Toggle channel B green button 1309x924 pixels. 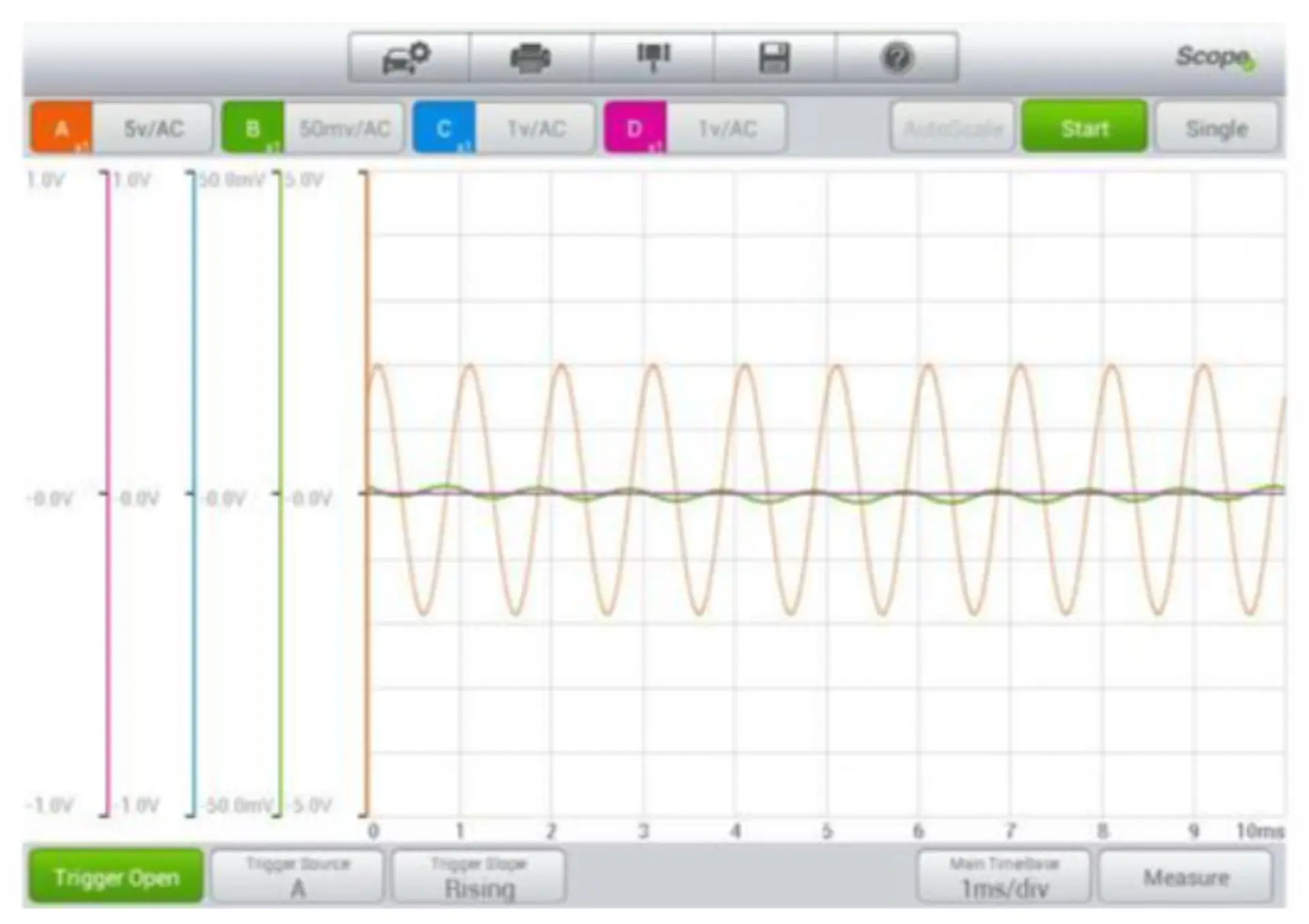(253, 128)
